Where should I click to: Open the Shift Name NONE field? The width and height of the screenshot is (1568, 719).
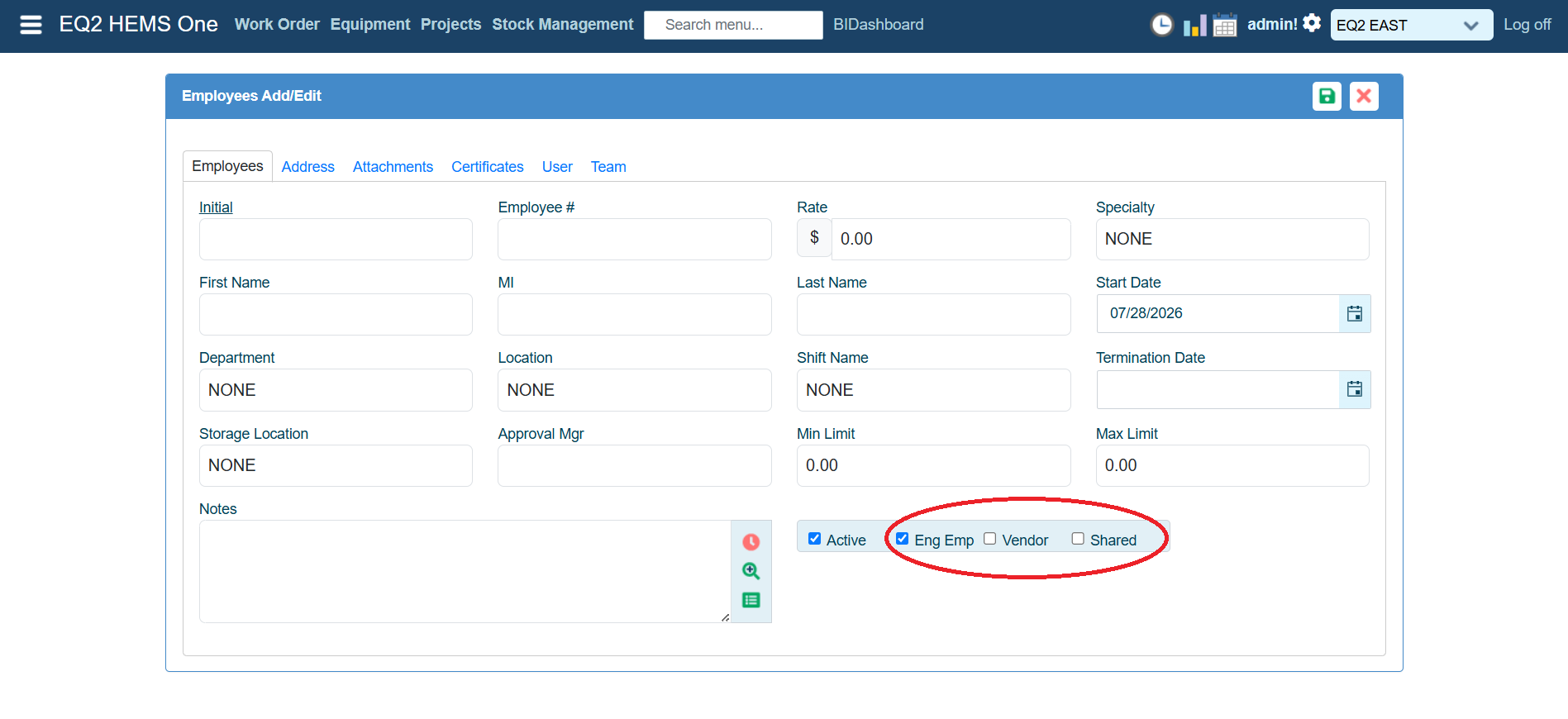933,390
